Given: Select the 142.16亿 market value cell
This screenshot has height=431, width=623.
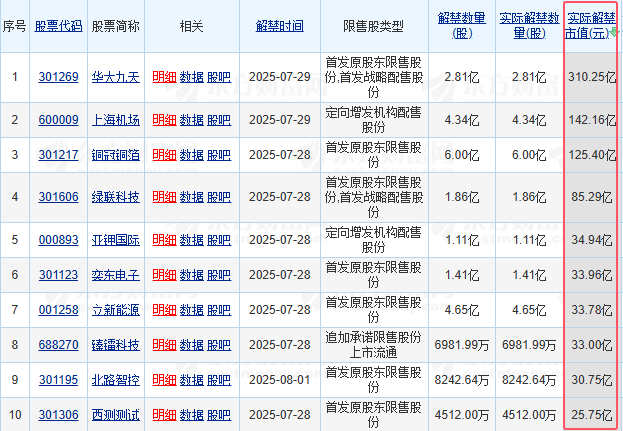Looking at the screenshot, I should click(x=592, y=120).
